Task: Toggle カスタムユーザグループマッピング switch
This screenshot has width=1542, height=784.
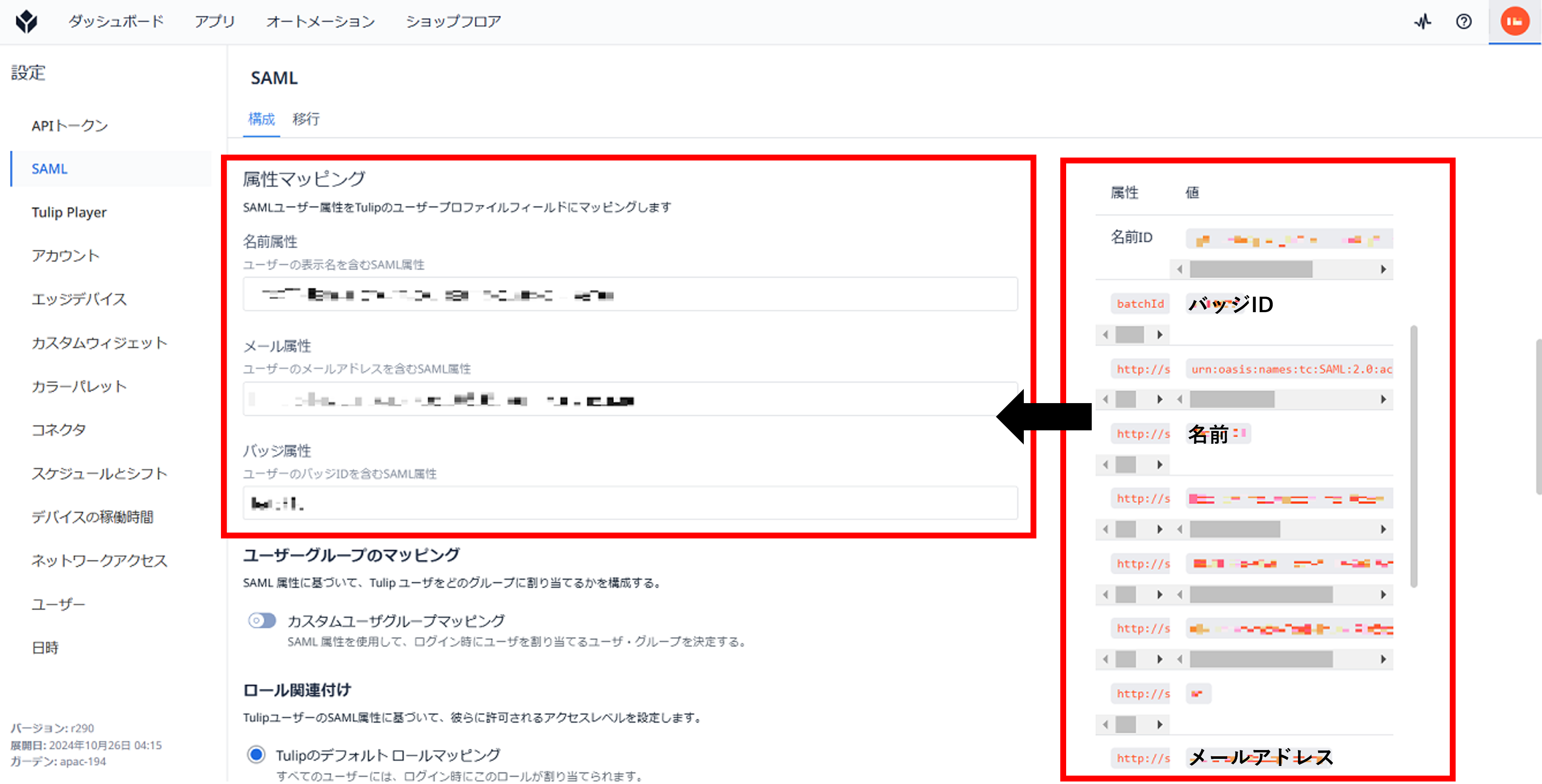Action: click(262, 621)
